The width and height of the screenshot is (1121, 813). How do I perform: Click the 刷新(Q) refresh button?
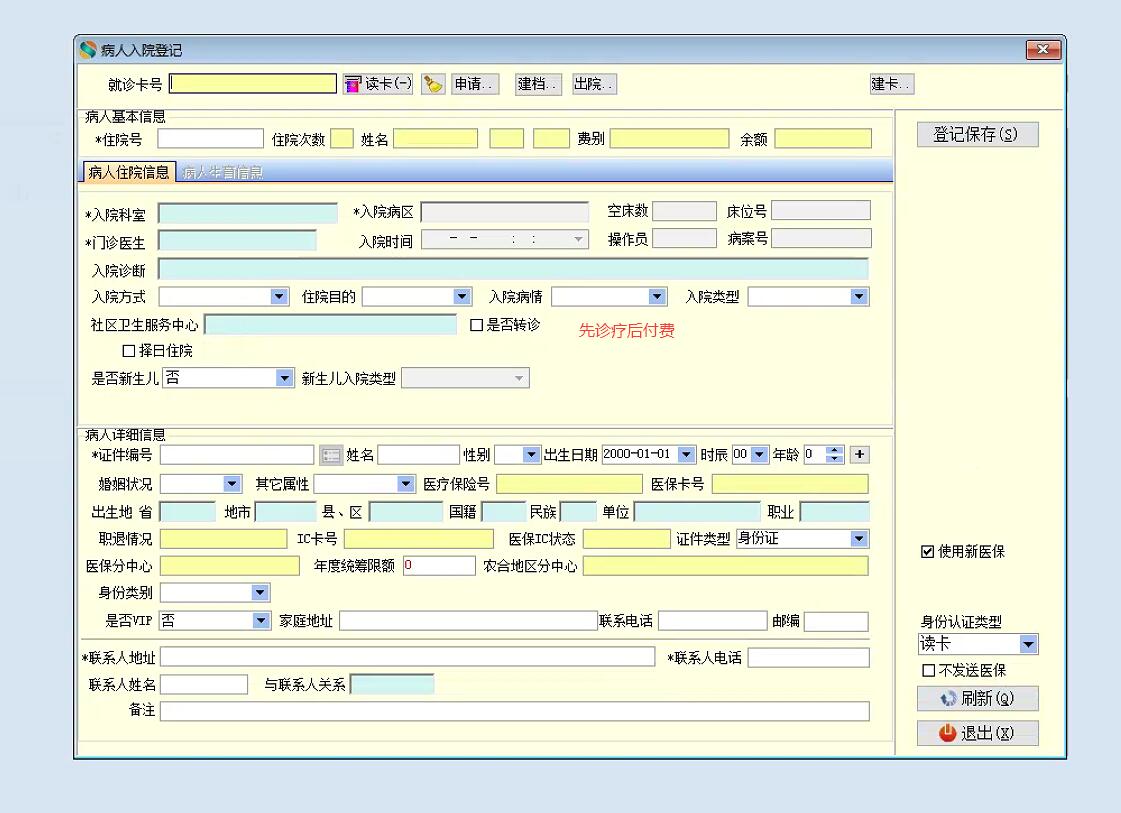point(977,699)
